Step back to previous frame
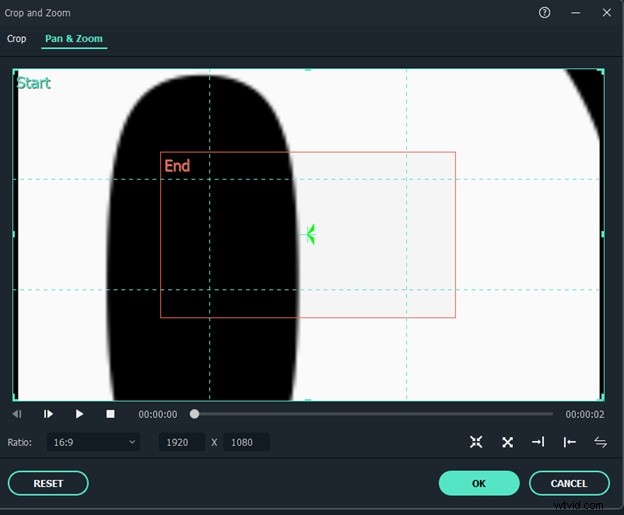Image resolution: width=624 pixels, height=515 pixels. 17,414
